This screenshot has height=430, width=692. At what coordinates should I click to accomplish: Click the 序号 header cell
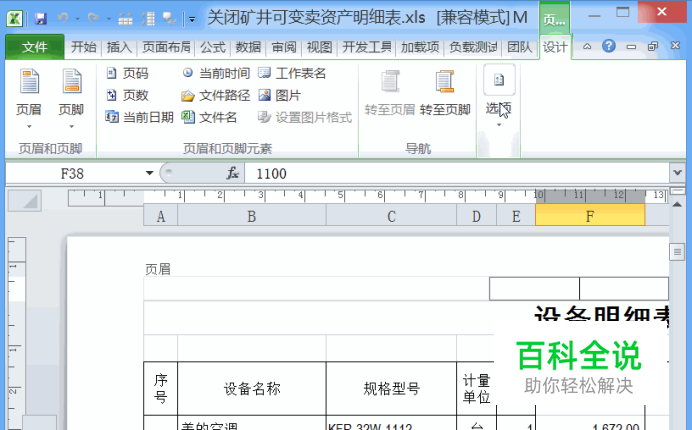(x=161, y=389)
